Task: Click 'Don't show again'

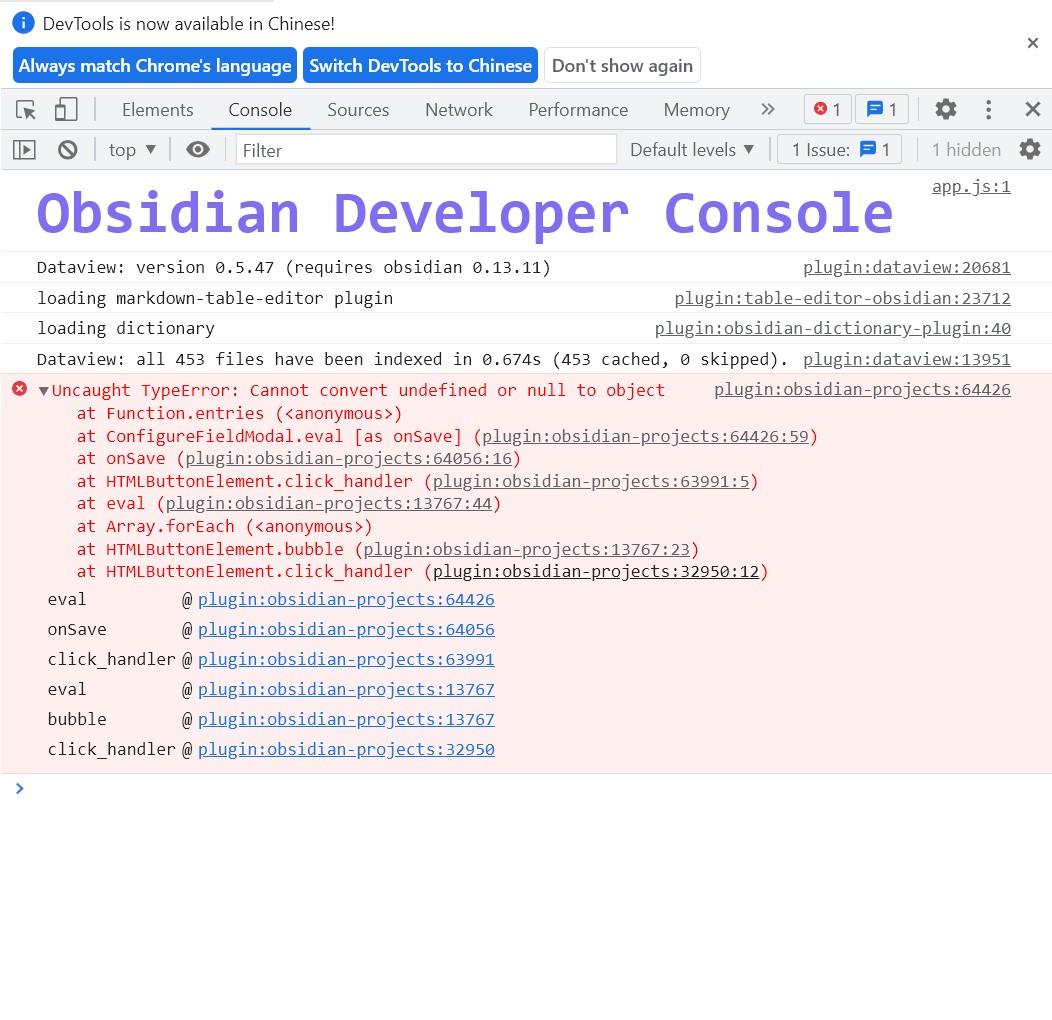Action: [622, 65]
